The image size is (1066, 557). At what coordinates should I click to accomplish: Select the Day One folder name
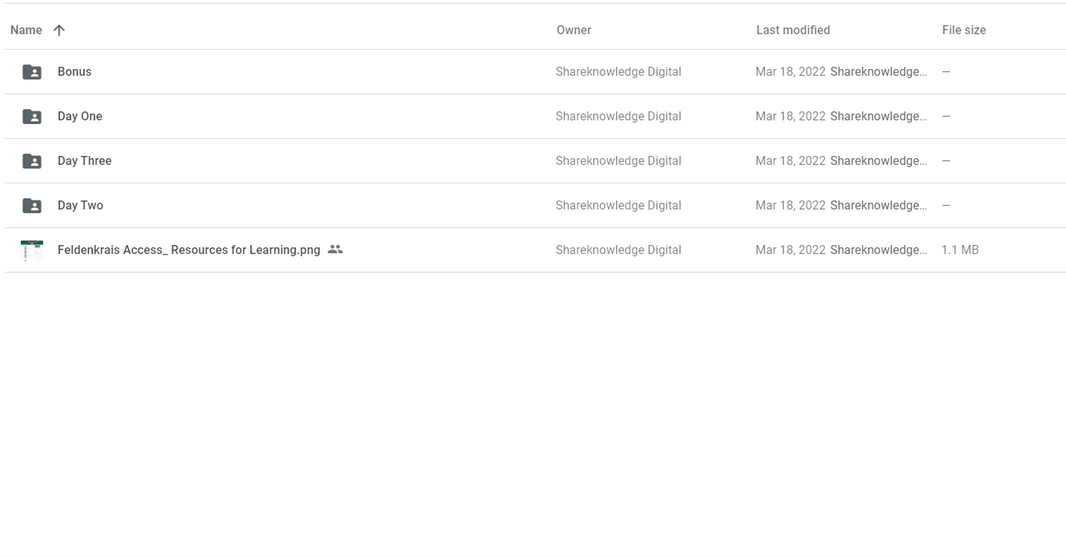point(80,117)
